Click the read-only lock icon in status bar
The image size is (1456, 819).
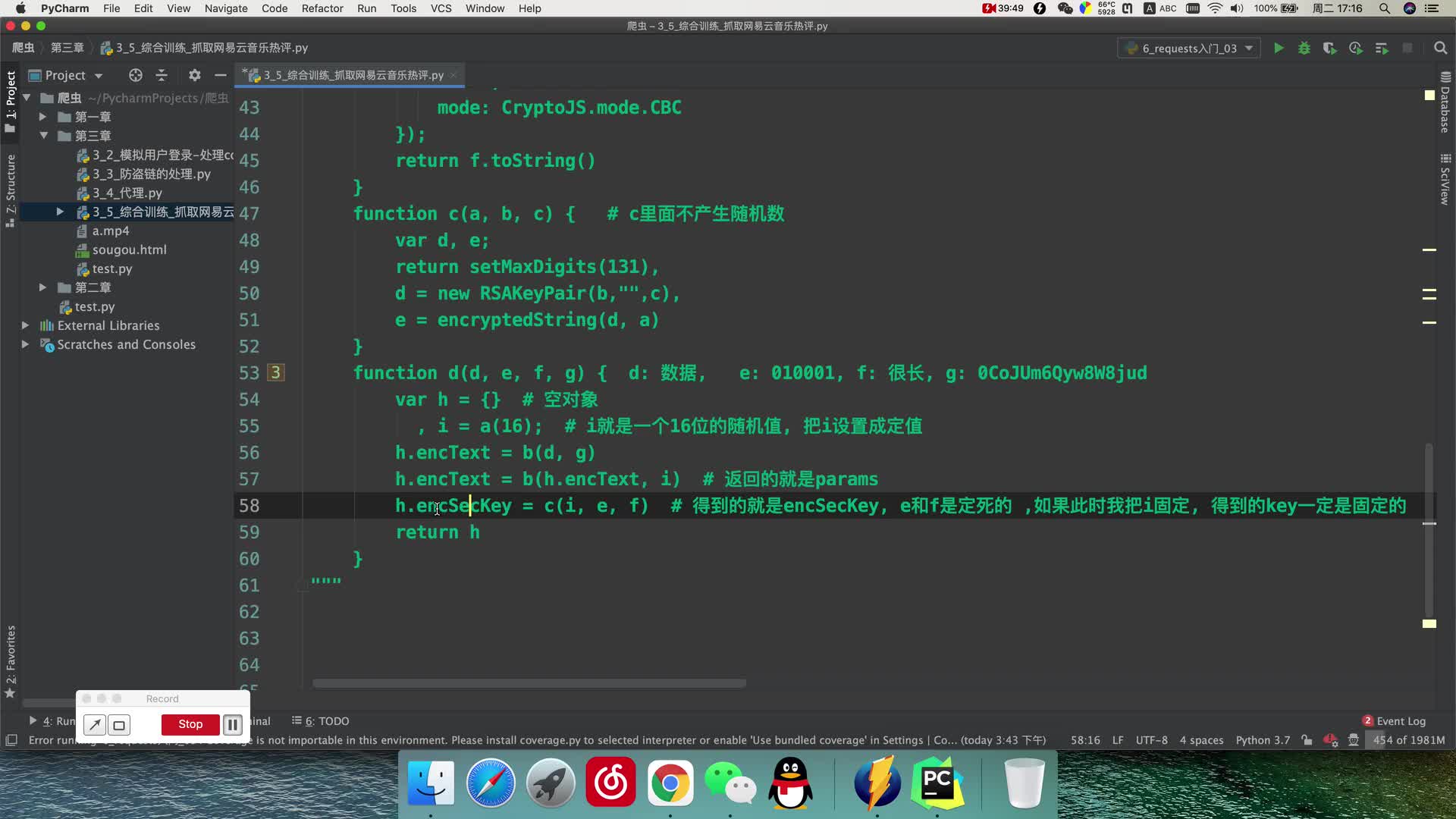tap(1307, 740)
